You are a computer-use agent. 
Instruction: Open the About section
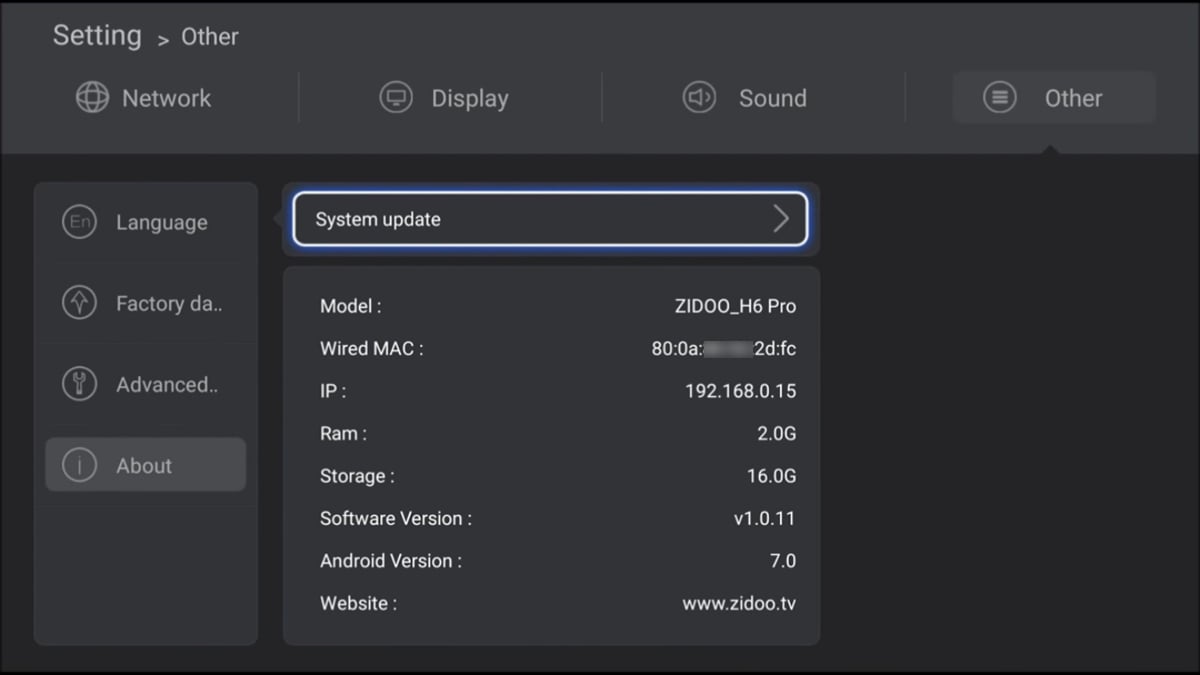tap(144, 465)
